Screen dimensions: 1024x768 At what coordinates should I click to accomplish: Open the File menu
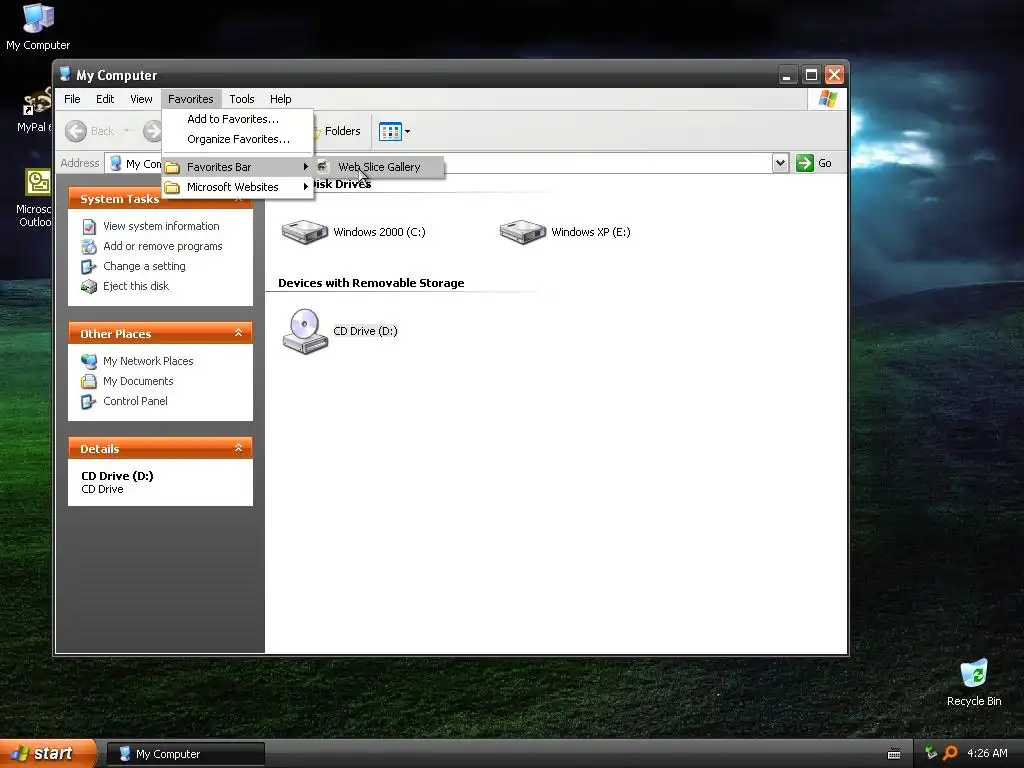point(72,99)
